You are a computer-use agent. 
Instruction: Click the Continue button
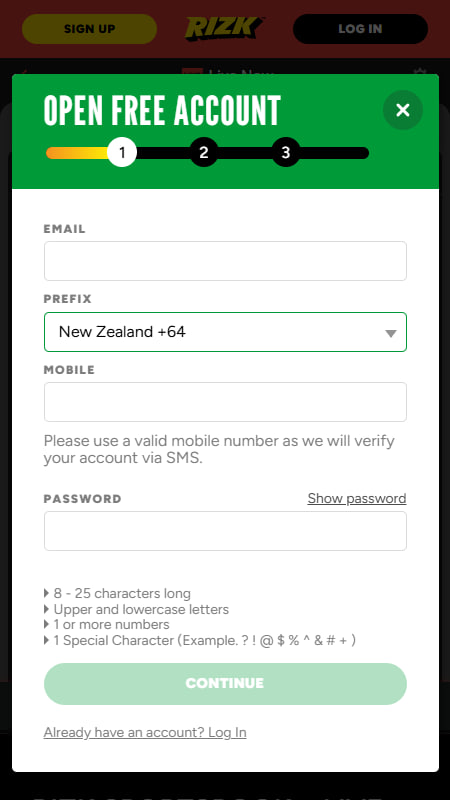click(225, 684)
